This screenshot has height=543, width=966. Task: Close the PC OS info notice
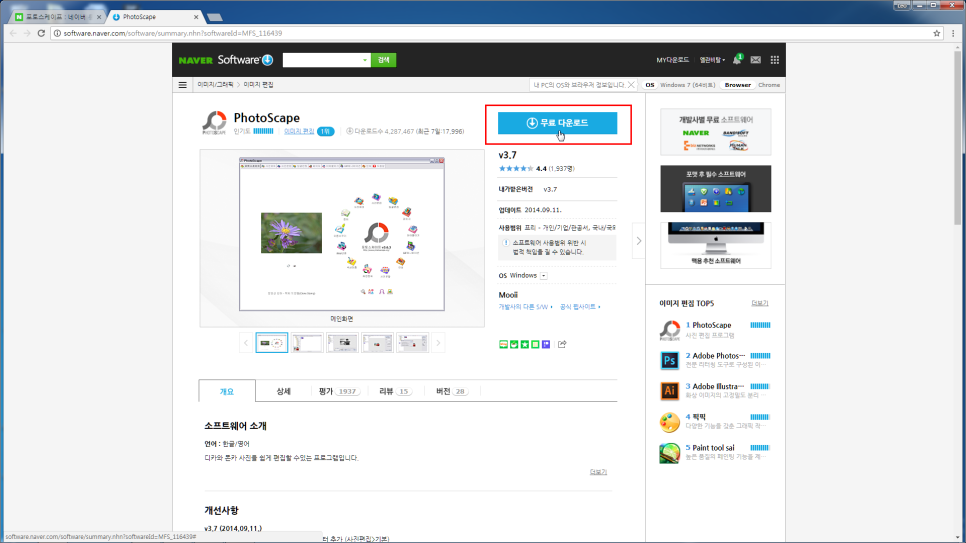[x=631, y=85]
